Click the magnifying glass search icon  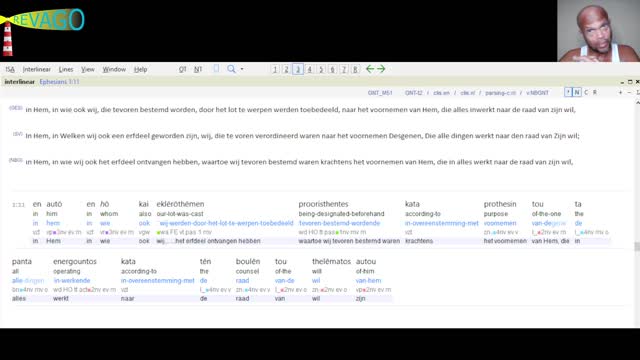(x=231, y=69)
